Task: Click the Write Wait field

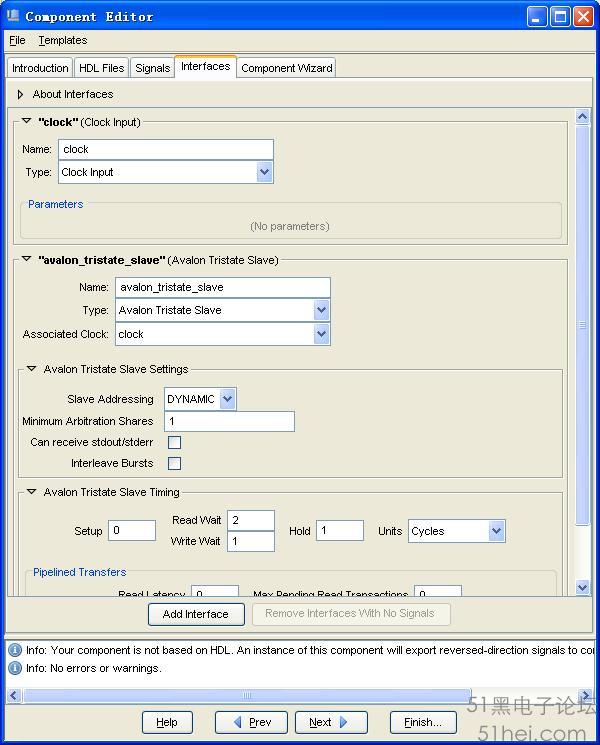Action: coord(251,541)
